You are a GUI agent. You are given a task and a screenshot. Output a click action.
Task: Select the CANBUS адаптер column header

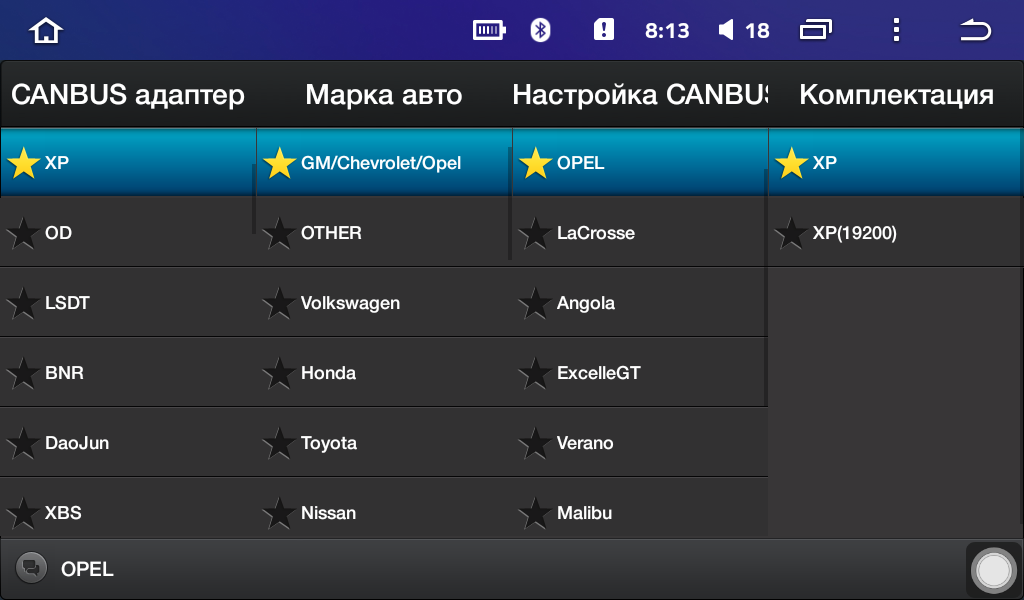click(x=128, y=95)
